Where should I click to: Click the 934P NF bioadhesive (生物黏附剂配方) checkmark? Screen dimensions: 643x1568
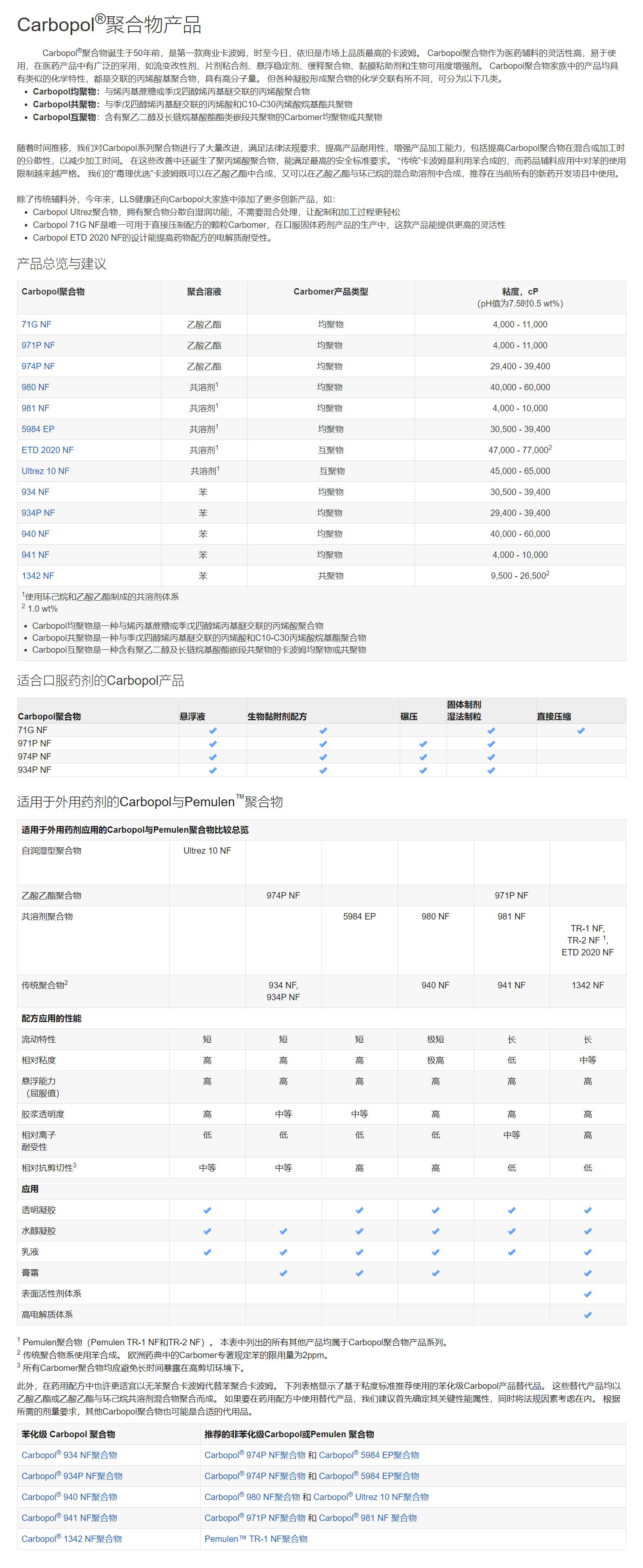click(x=323, y=770)
